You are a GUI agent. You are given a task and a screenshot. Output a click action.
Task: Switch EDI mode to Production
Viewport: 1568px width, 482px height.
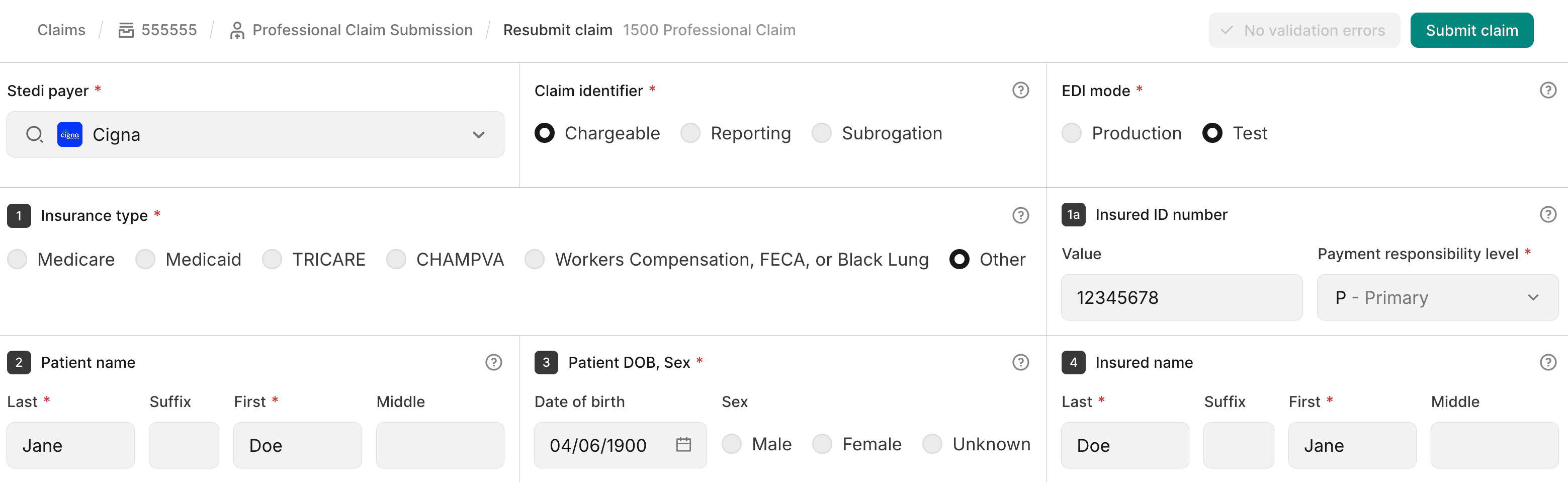pos(1071,133)
